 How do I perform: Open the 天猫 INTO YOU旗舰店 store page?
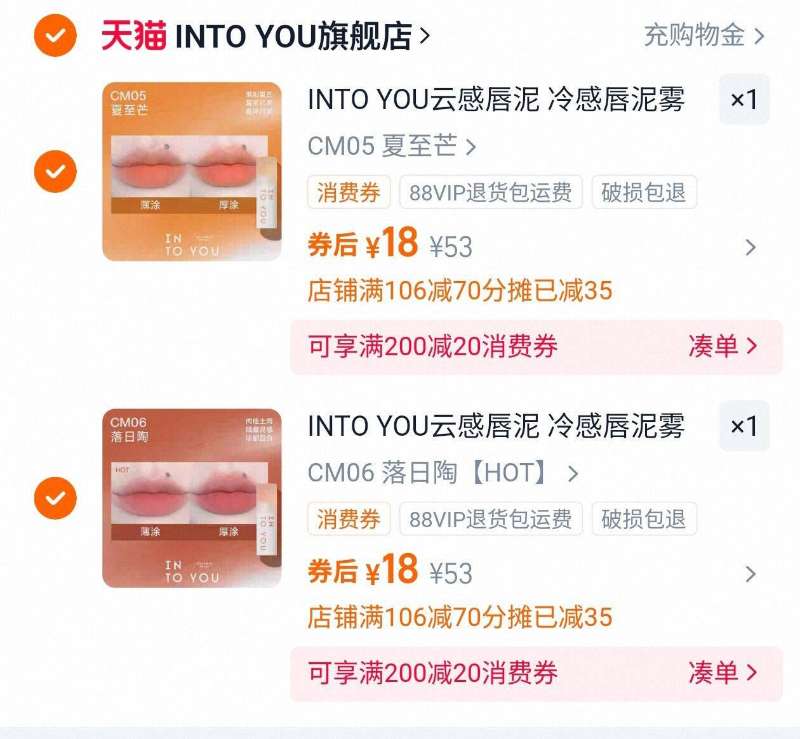coord(265,36)
